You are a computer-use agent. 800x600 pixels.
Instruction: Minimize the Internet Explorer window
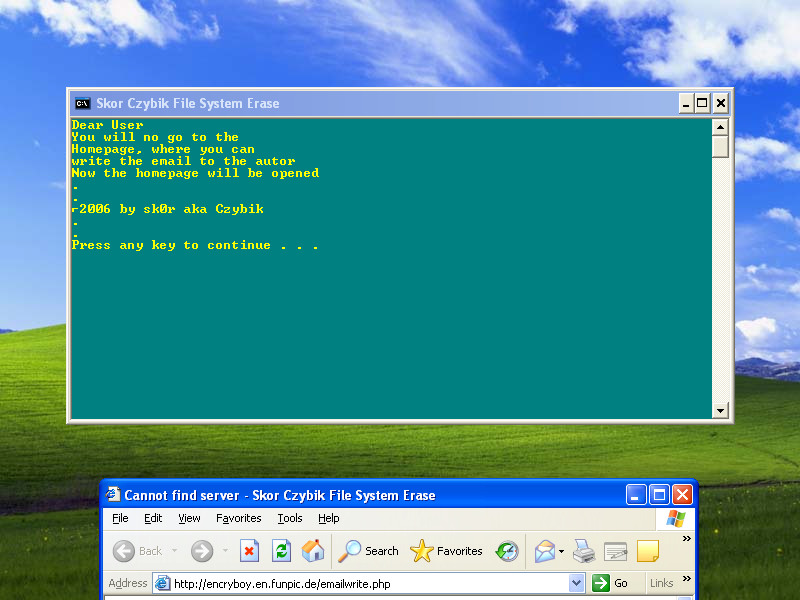636,494
